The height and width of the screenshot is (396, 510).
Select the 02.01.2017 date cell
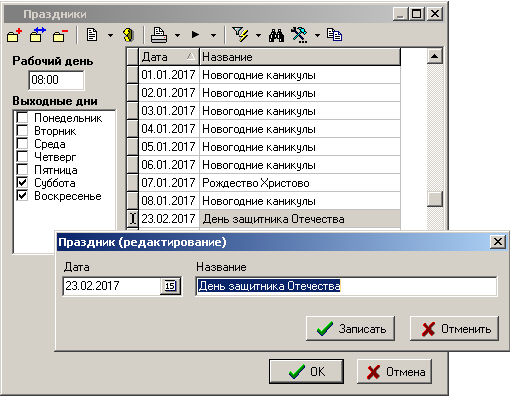point(169,93)
